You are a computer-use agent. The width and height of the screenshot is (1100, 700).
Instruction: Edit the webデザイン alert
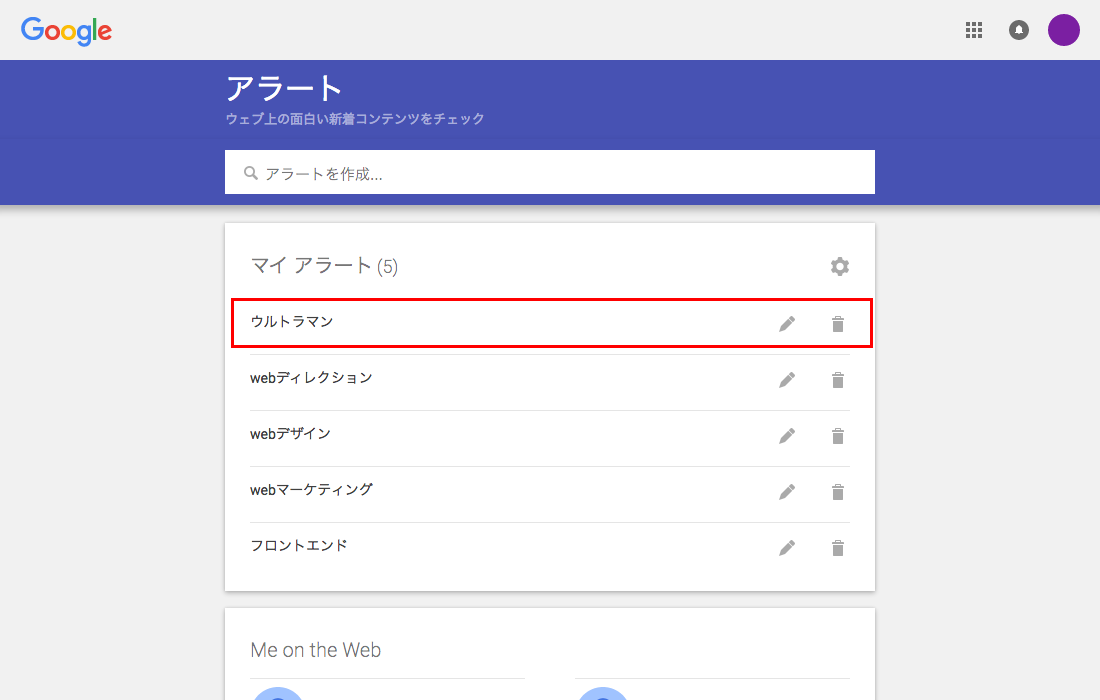coord(787,436)
